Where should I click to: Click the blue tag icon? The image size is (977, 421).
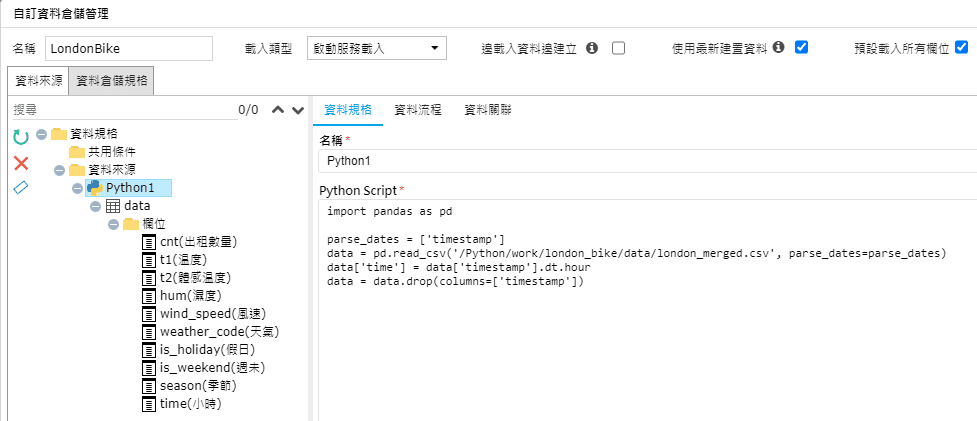coord(21,187)
